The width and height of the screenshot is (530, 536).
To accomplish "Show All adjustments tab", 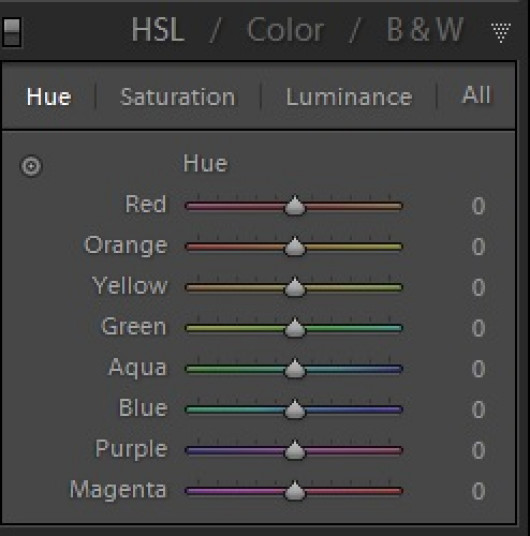I will [x=476, y=95].
